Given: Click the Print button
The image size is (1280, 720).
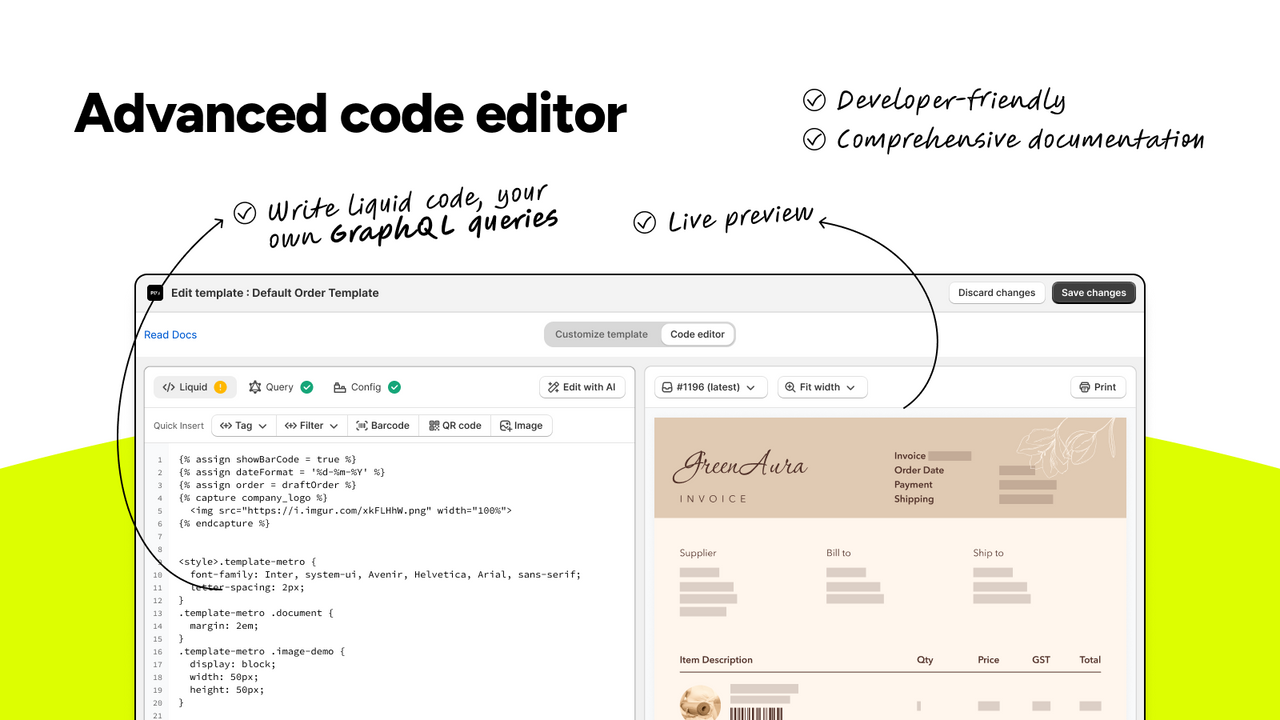Looking at the screenshot, I should pos(1098,387).
